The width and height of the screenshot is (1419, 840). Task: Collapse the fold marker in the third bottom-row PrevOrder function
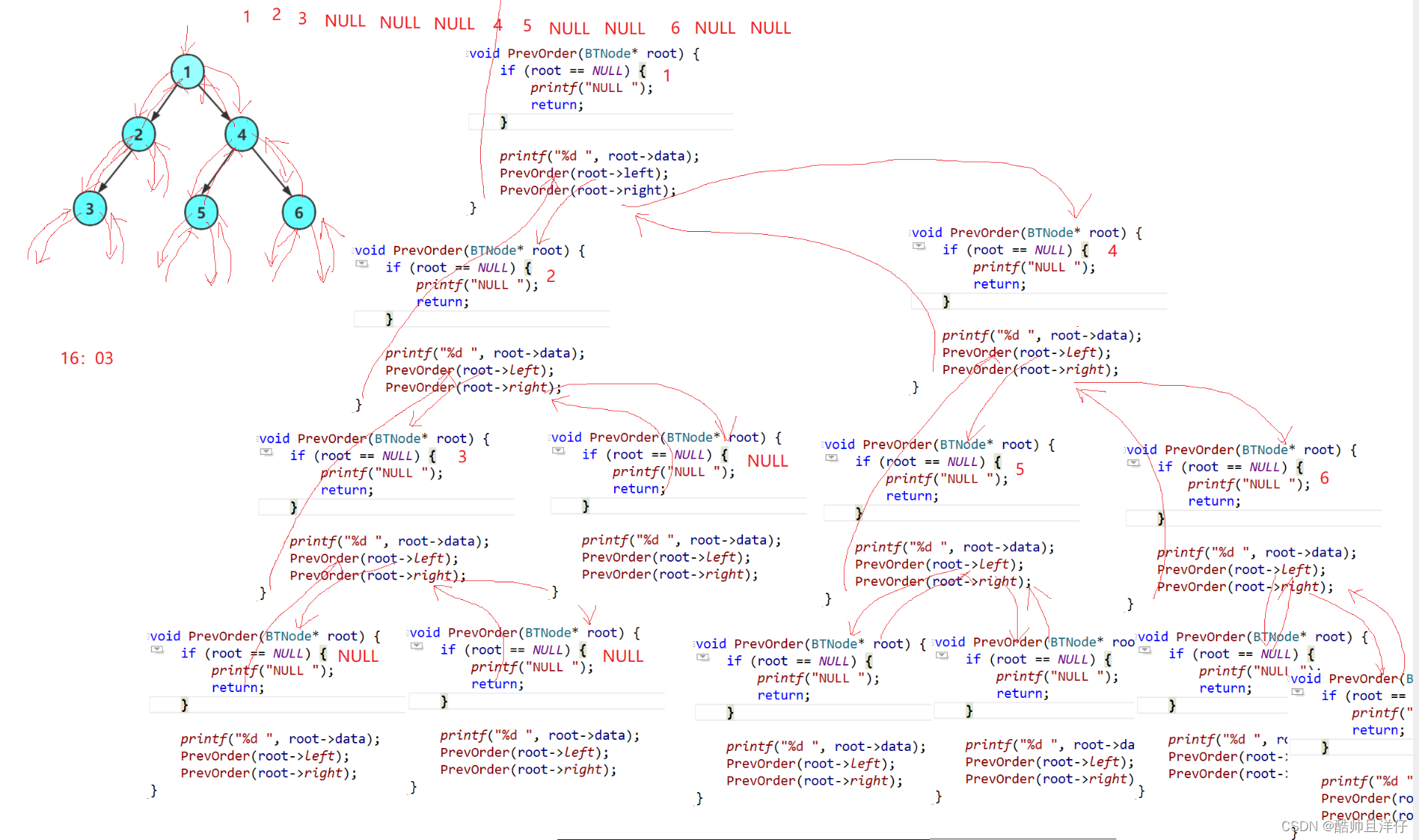(x=703, y=657)
